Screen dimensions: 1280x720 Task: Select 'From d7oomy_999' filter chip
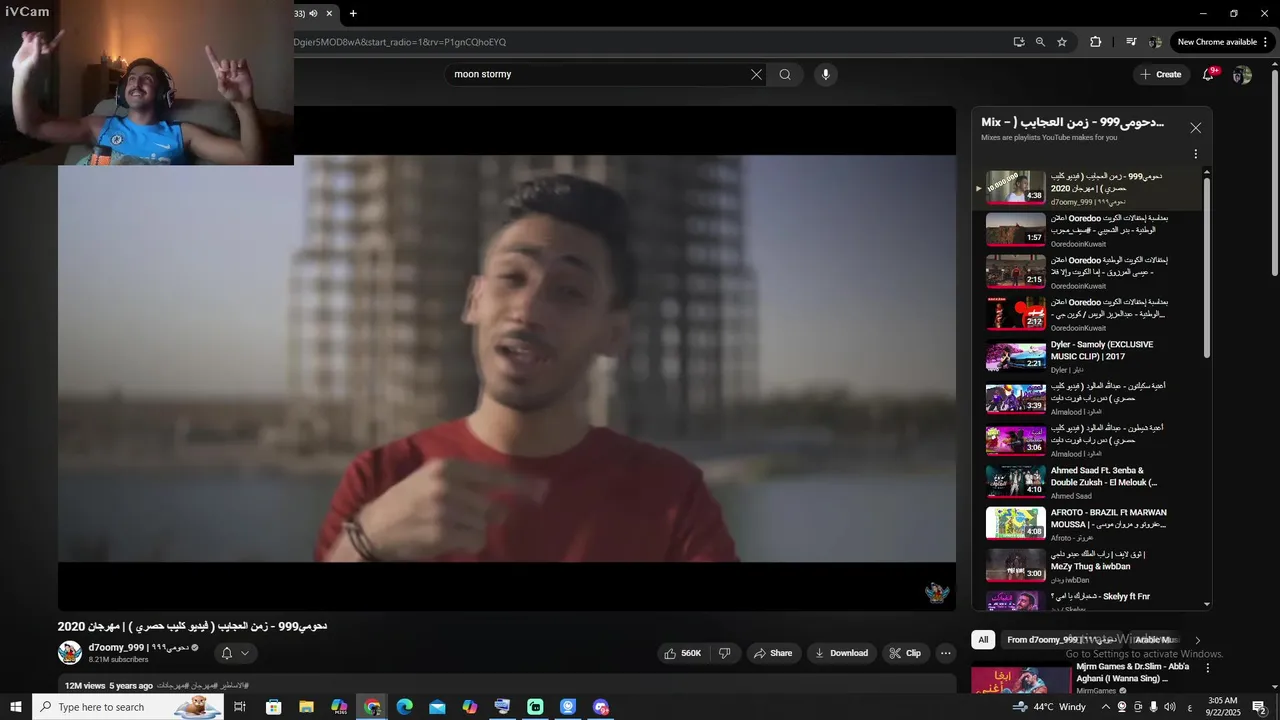(1062, 640)
